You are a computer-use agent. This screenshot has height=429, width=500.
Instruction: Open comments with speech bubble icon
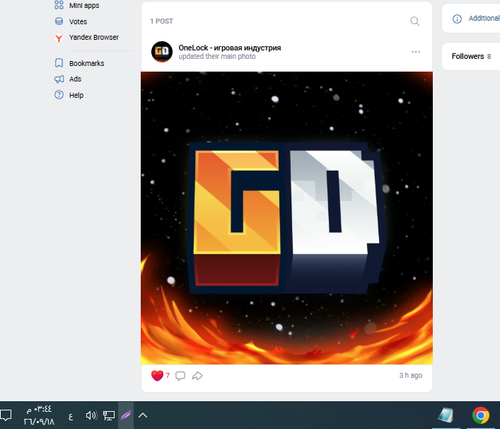[x=180, y=376]
